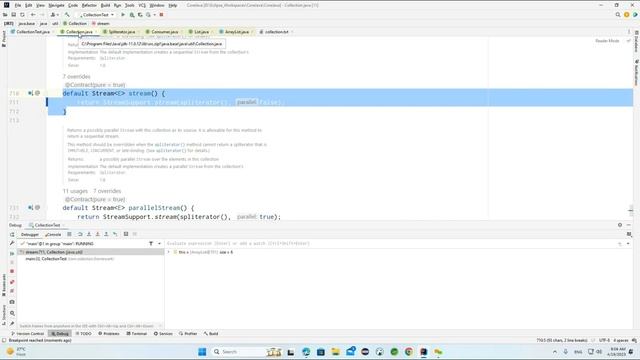Open the CollectionTest run configuration dropdown
Viewport: 640px width, 360px height.
point(97,15)
